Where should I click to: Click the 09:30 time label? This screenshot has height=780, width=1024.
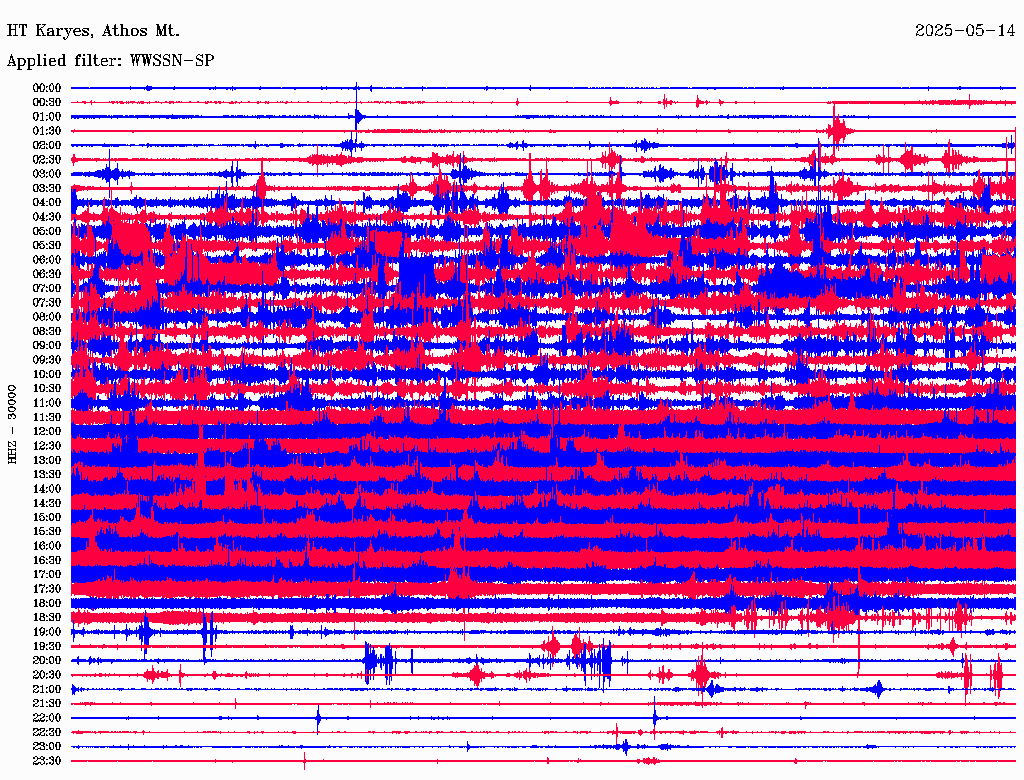47,360
